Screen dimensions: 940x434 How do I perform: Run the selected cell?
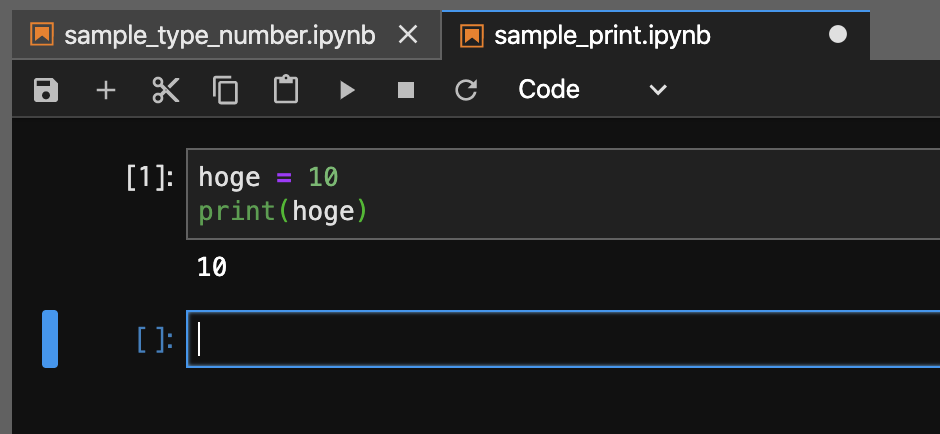coord(347,91)
